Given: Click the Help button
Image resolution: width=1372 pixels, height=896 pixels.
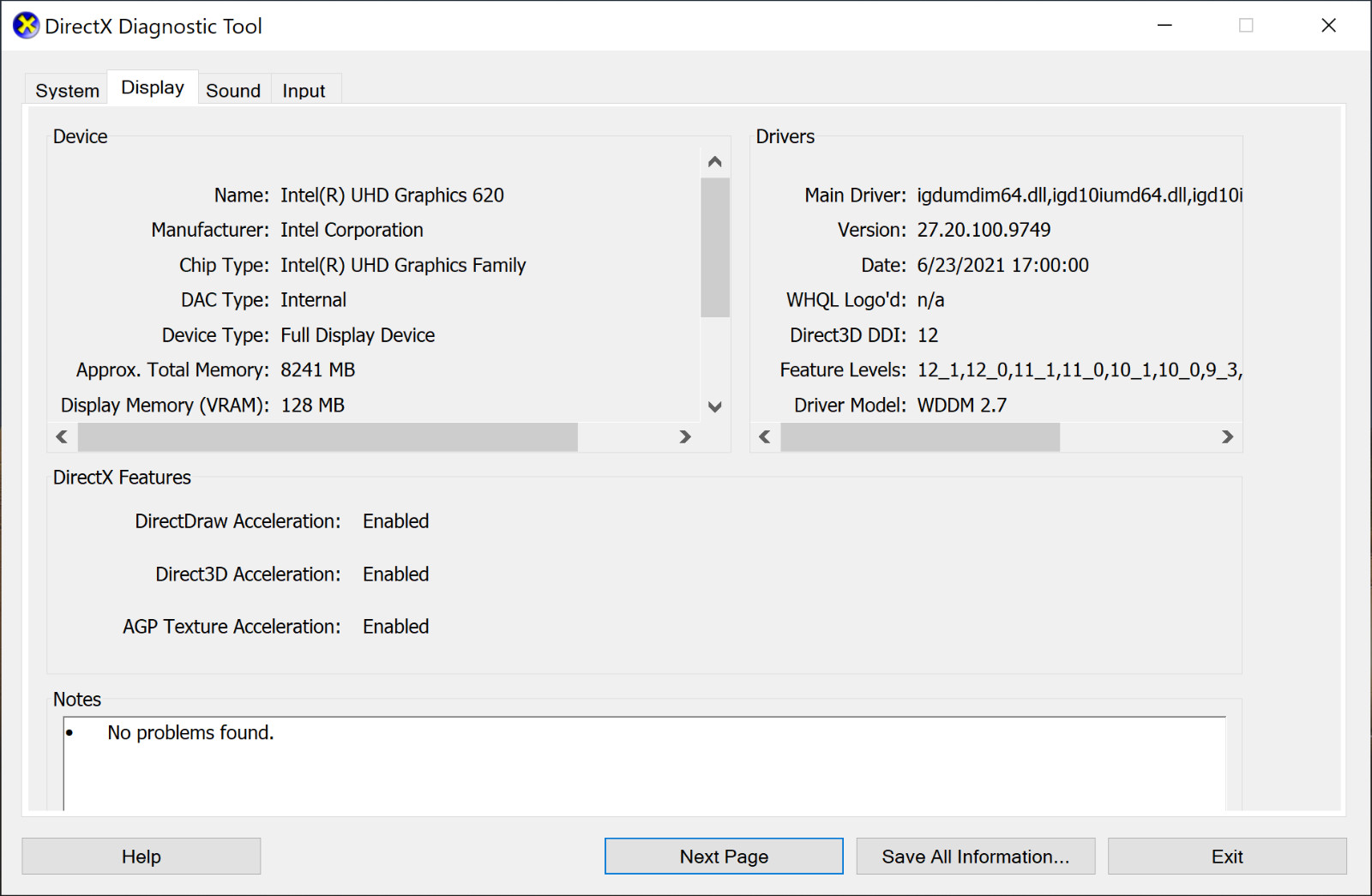Looking at the screenshot, I should click(x=141, y=857).
